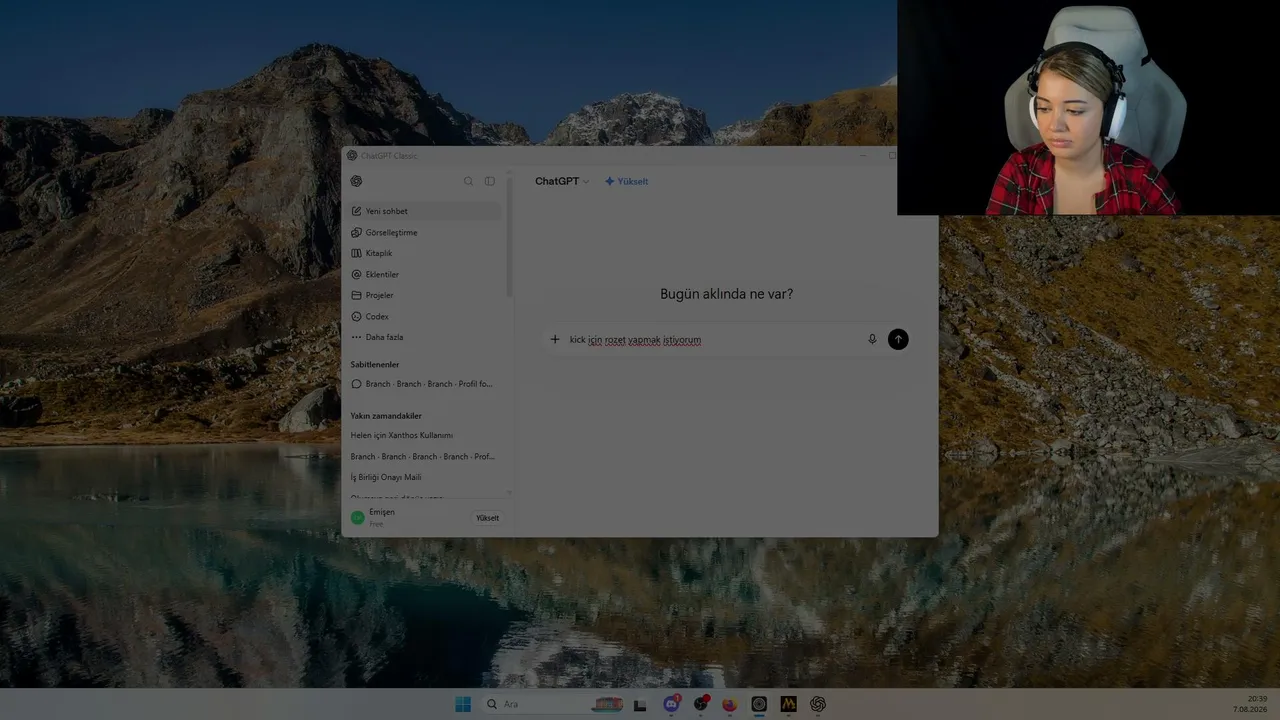Click the Yükselt link in the header
Viewport: 1280px width, 720px height.
(627, 181)
